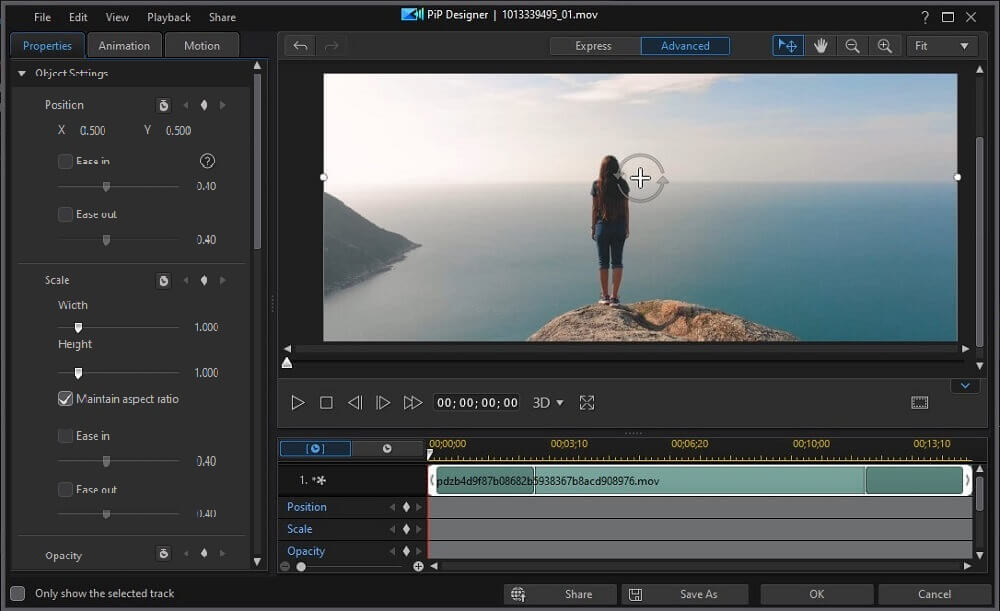The width and height of the screenshot is (1000, 611).
Task: Select the Hand pan tool
Action: click(821, 46)
